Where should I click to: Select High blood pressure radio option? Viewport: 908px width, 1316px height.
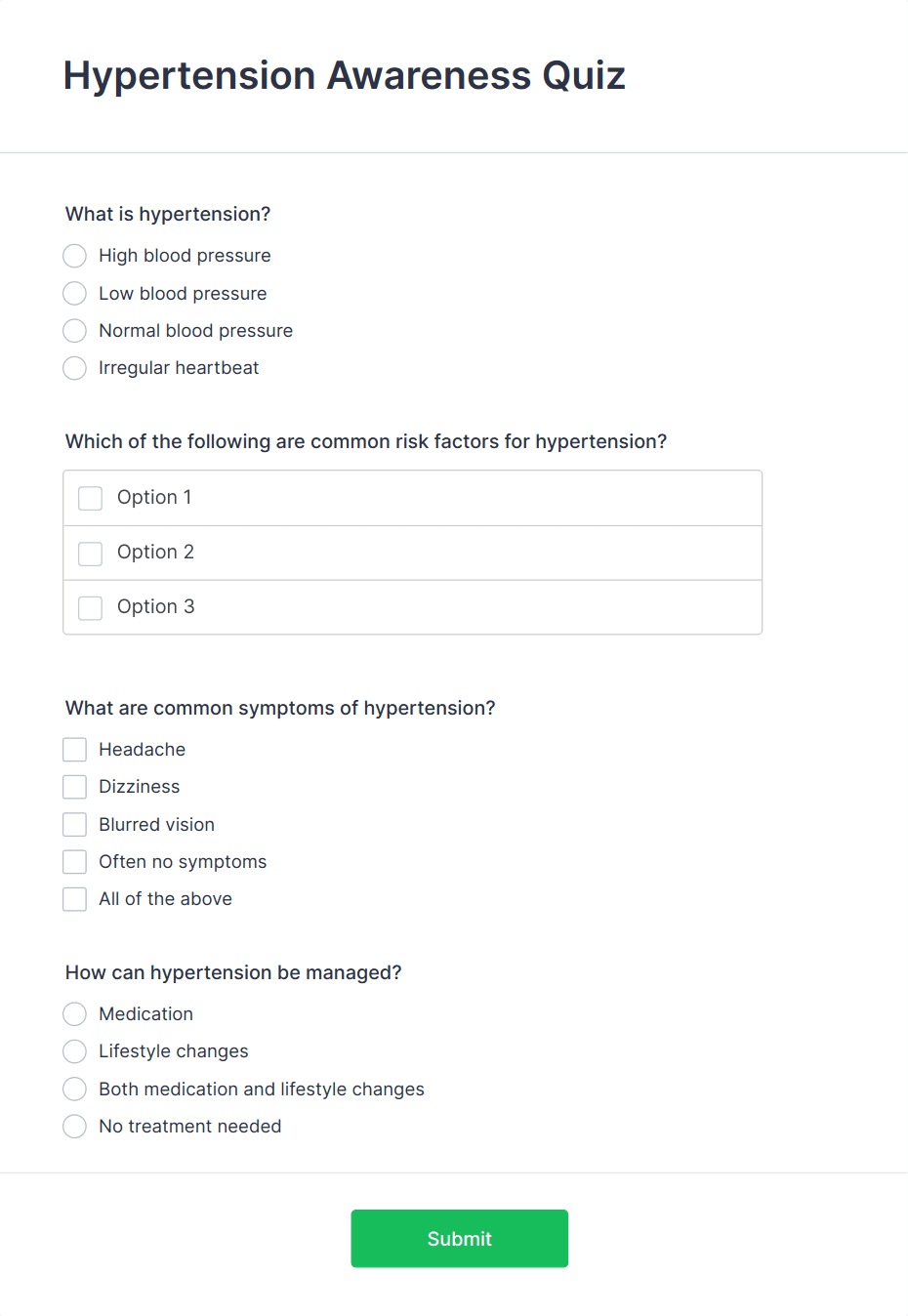(75, 256)
